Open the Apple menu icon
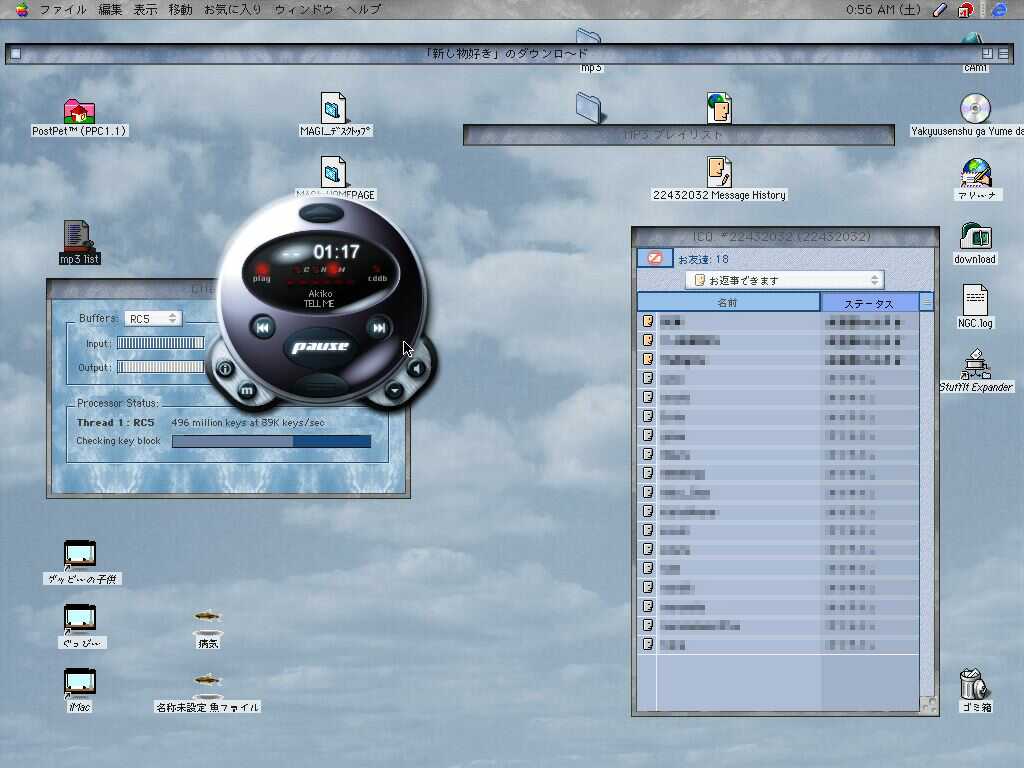1024x768 pixels. point(22,9)
